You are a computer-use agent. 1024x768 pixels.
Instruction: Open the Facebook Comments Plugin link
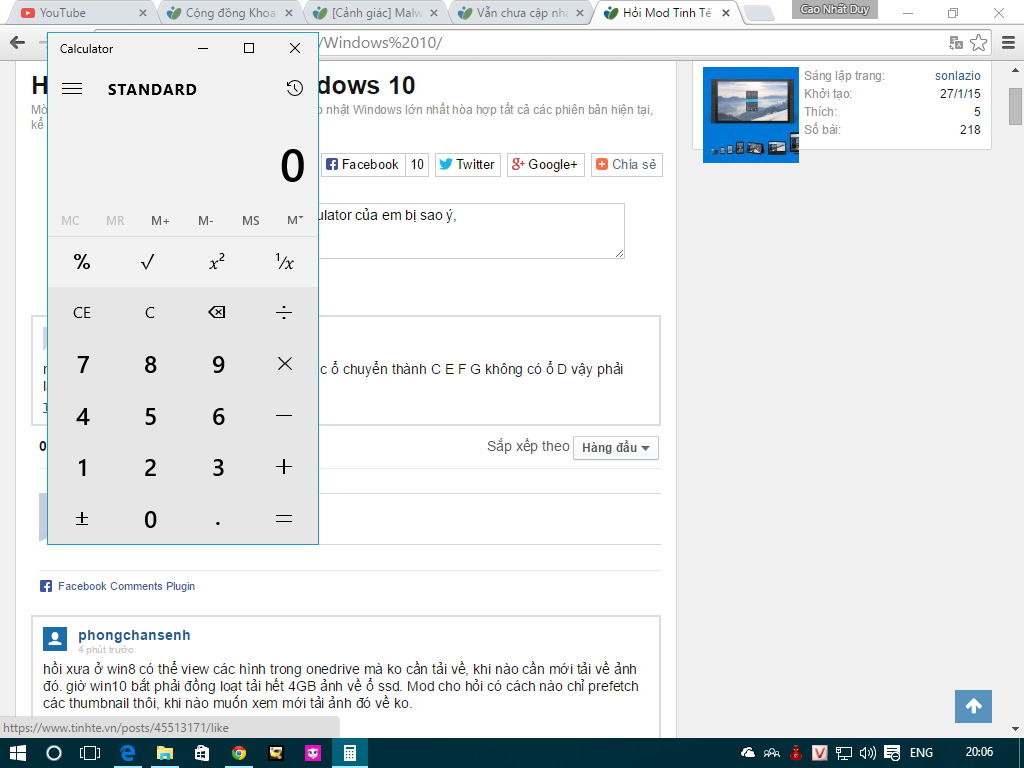point(126,586)
